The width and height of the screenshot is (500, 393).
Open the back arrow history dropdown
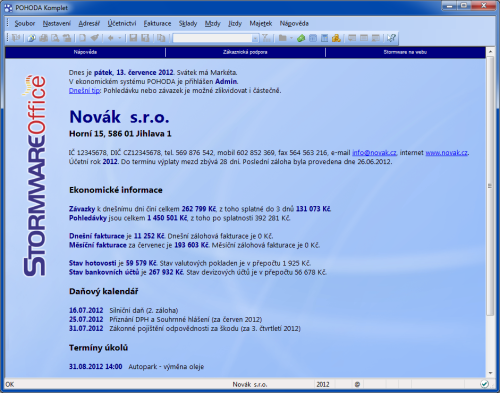[119, 38]
